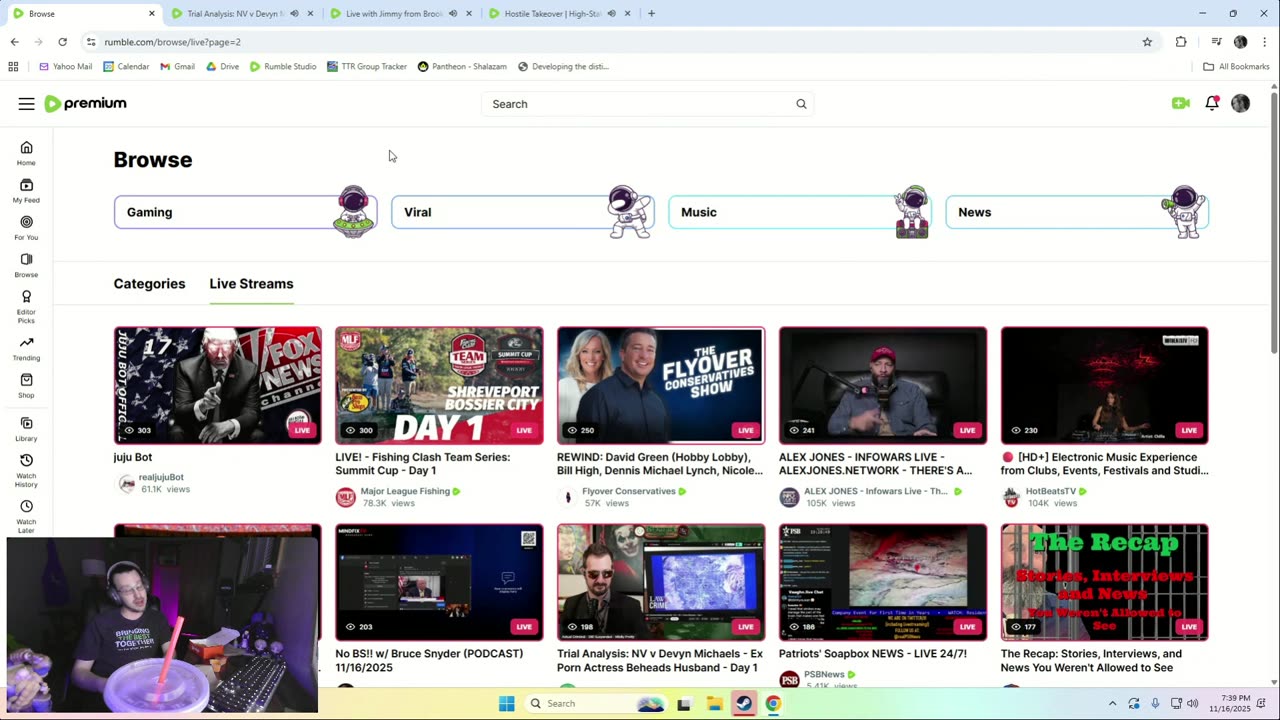The height and width of the screenshot is (720, 1280).
Task: Open the For You sidebar page
Action: pos(26,227)
